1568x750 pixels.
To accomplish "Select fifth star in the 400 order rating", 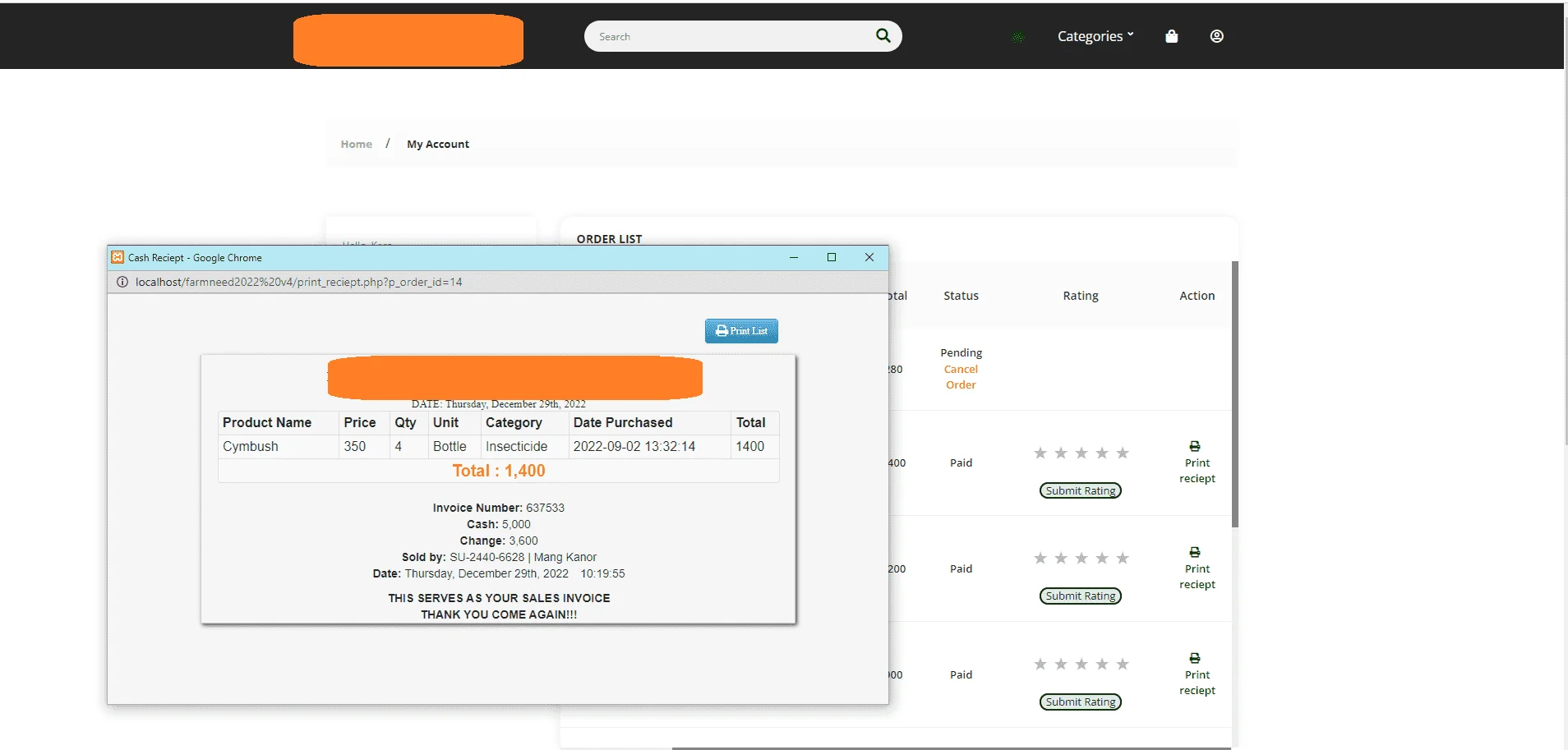I will [x=1123, y=453].
